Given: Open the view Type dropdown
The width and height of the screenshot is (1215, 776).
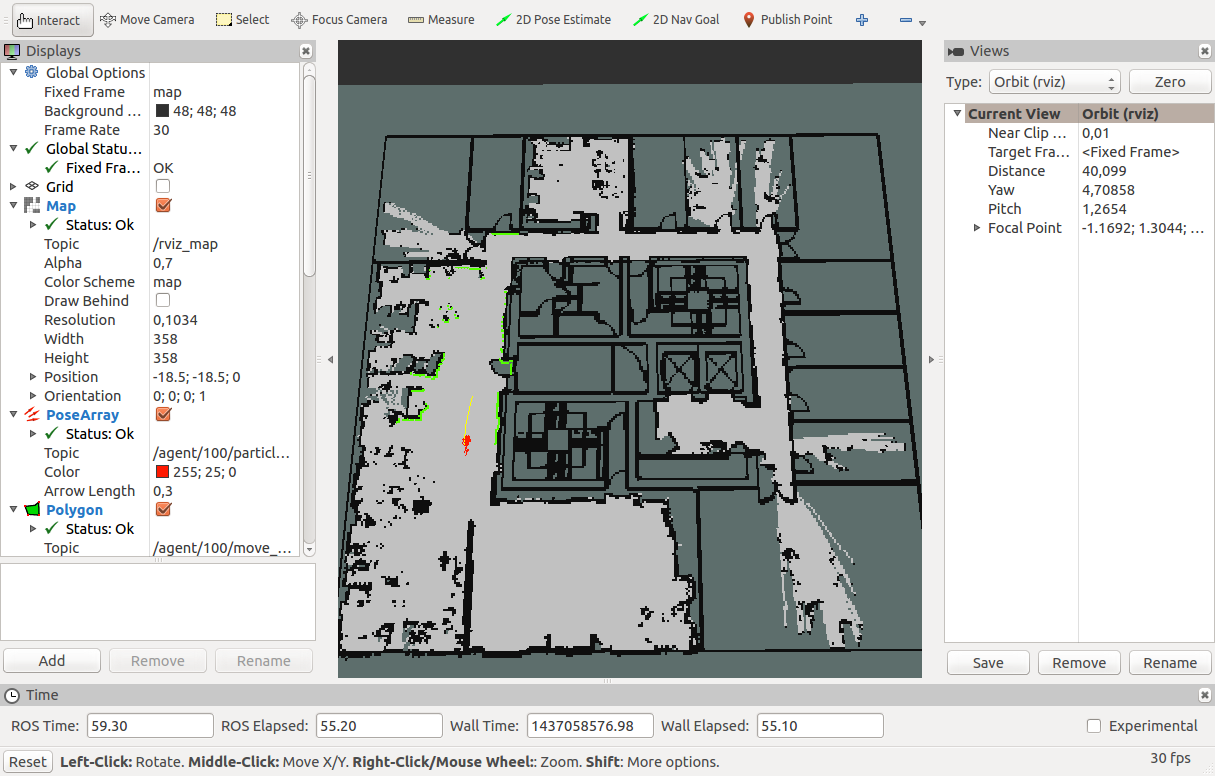Looking at the screenshot, I should tap(1054, 82).
